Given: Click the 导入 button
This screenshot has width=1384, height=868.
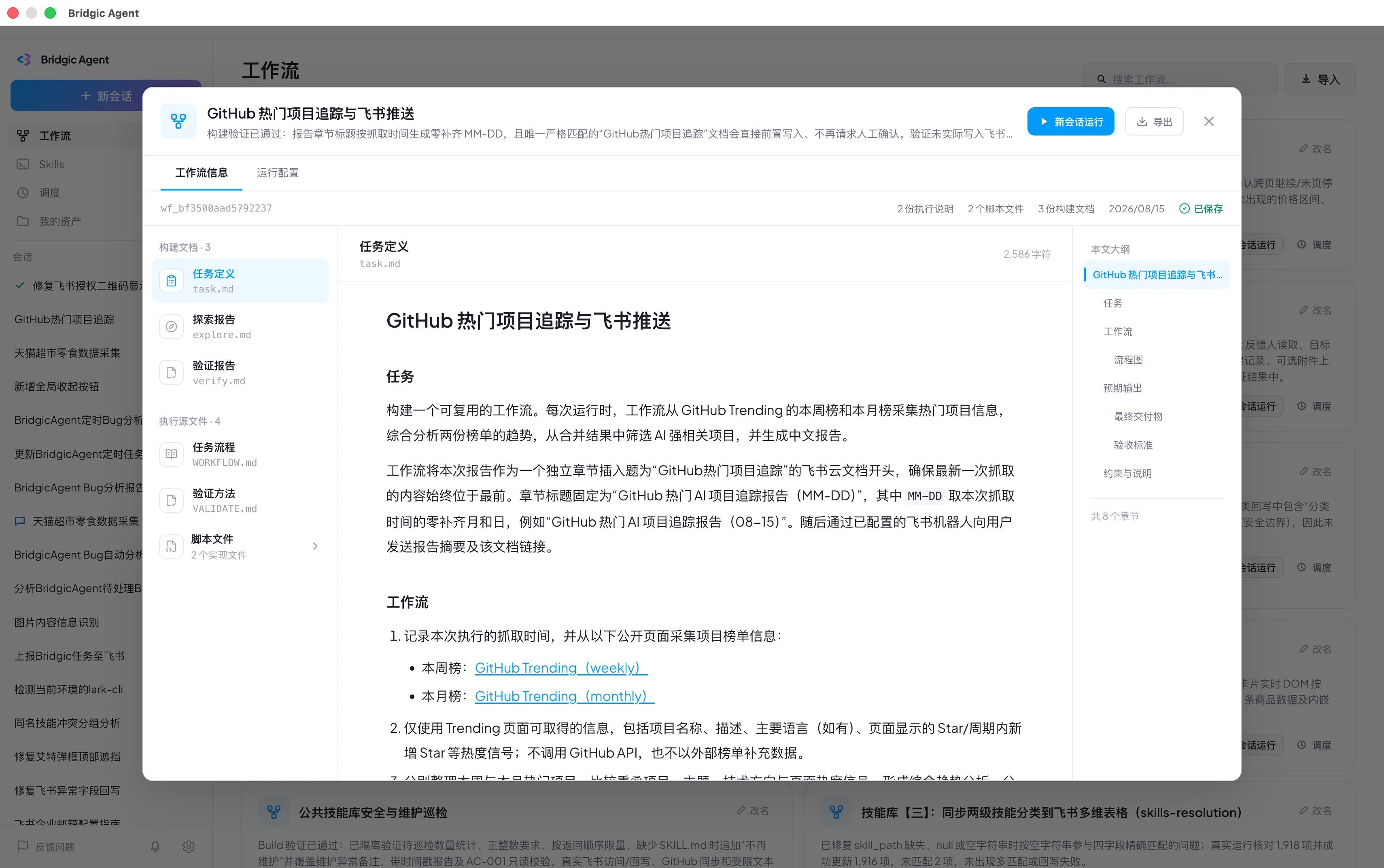Looking at the screenshot, I should (1320, 79).
